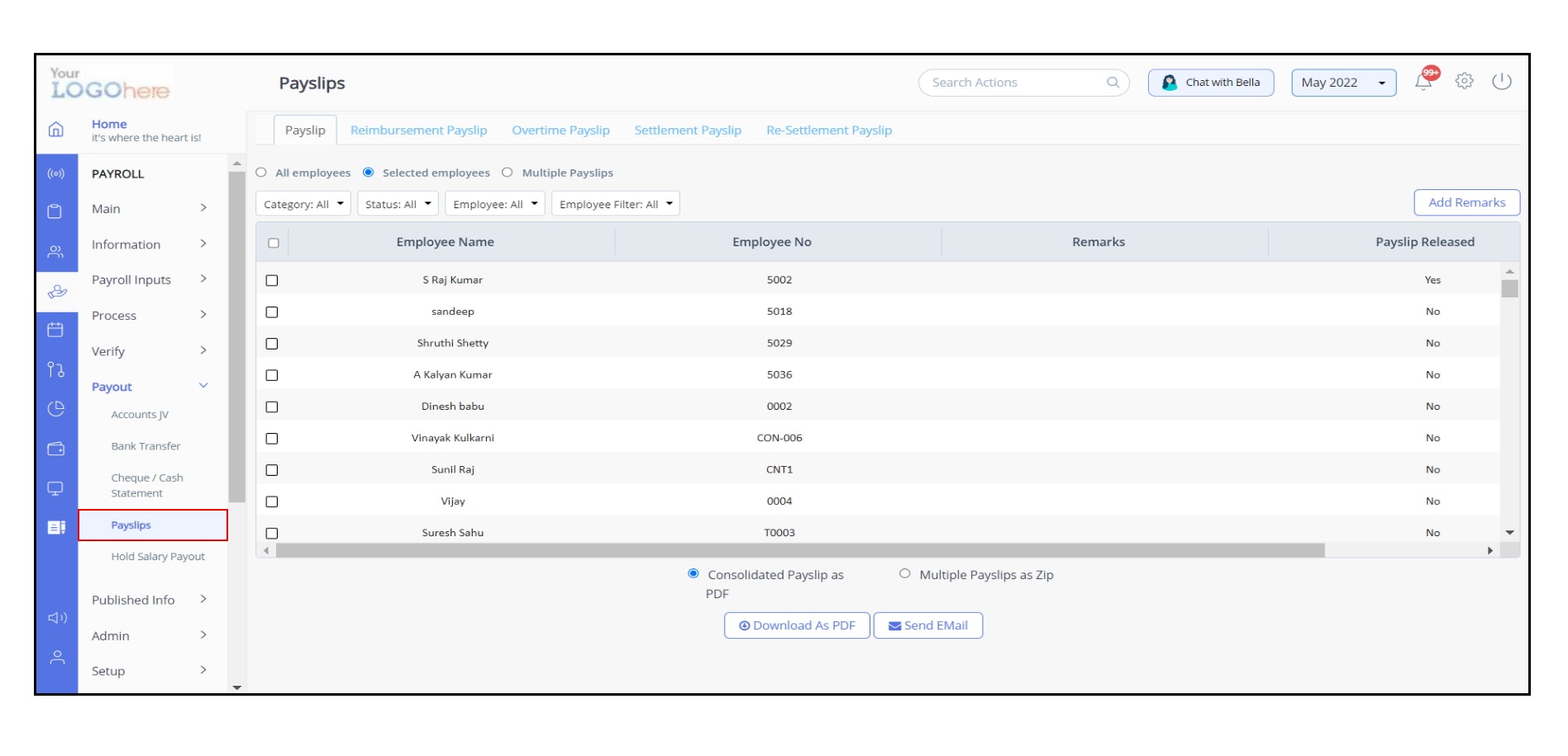Open the calendar icon in left sidebar
Image resolution: width=1568 pixels, height=756 pixels.
point(55,330)
